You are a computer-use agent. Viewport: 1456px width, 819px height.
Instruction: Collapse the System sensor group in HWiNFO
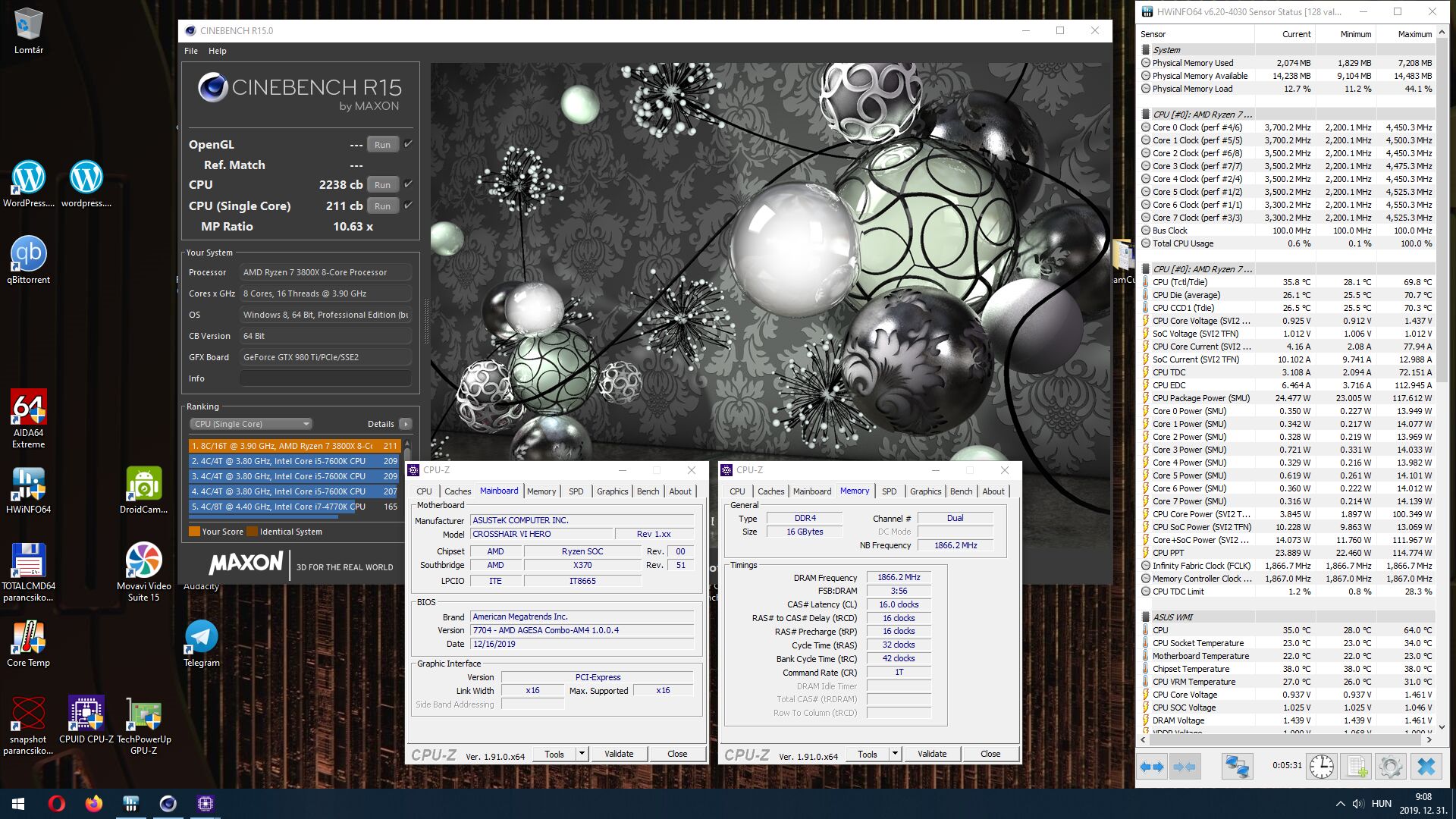pos(1146,50)
